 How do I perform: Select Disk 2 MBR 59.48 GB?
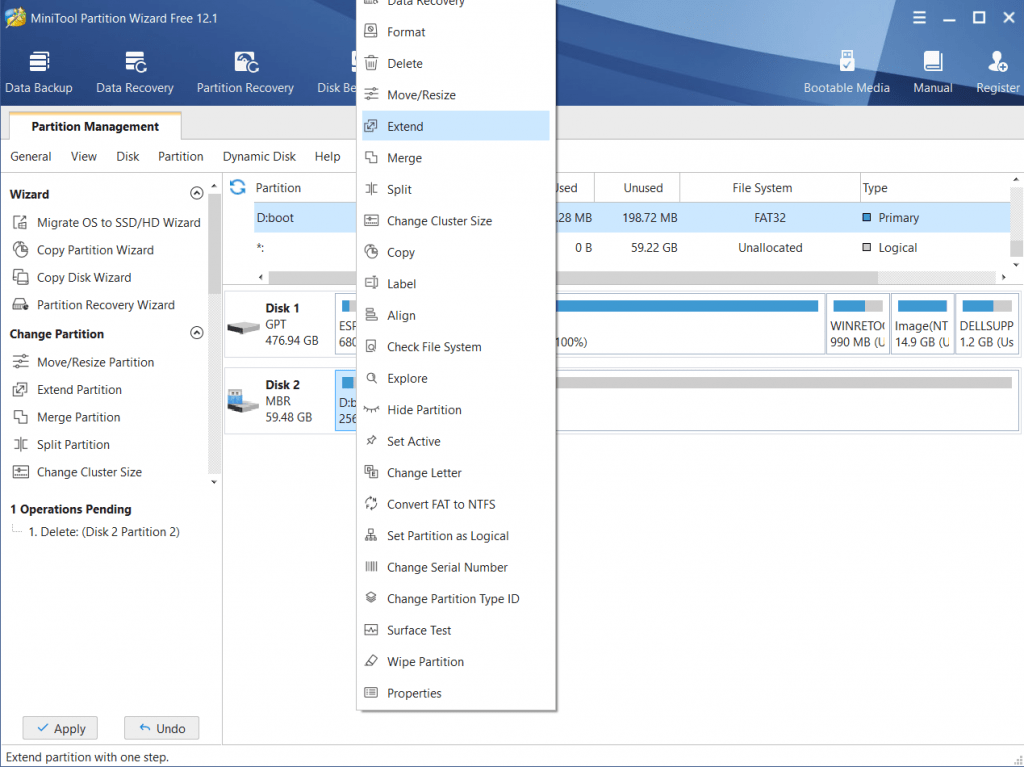click(279, 400)
